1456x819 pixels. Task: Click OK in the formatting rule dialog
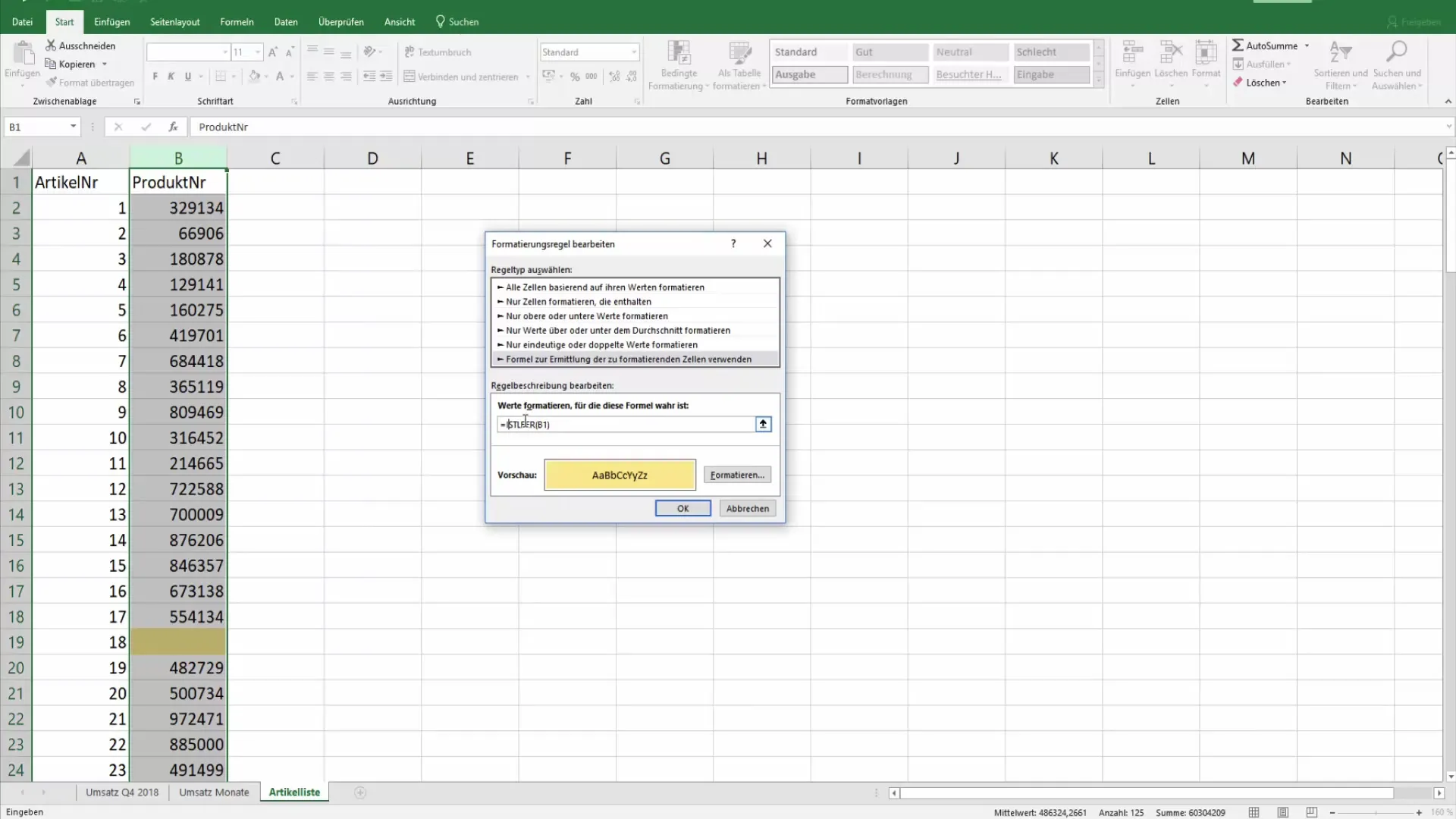(682, 508)
